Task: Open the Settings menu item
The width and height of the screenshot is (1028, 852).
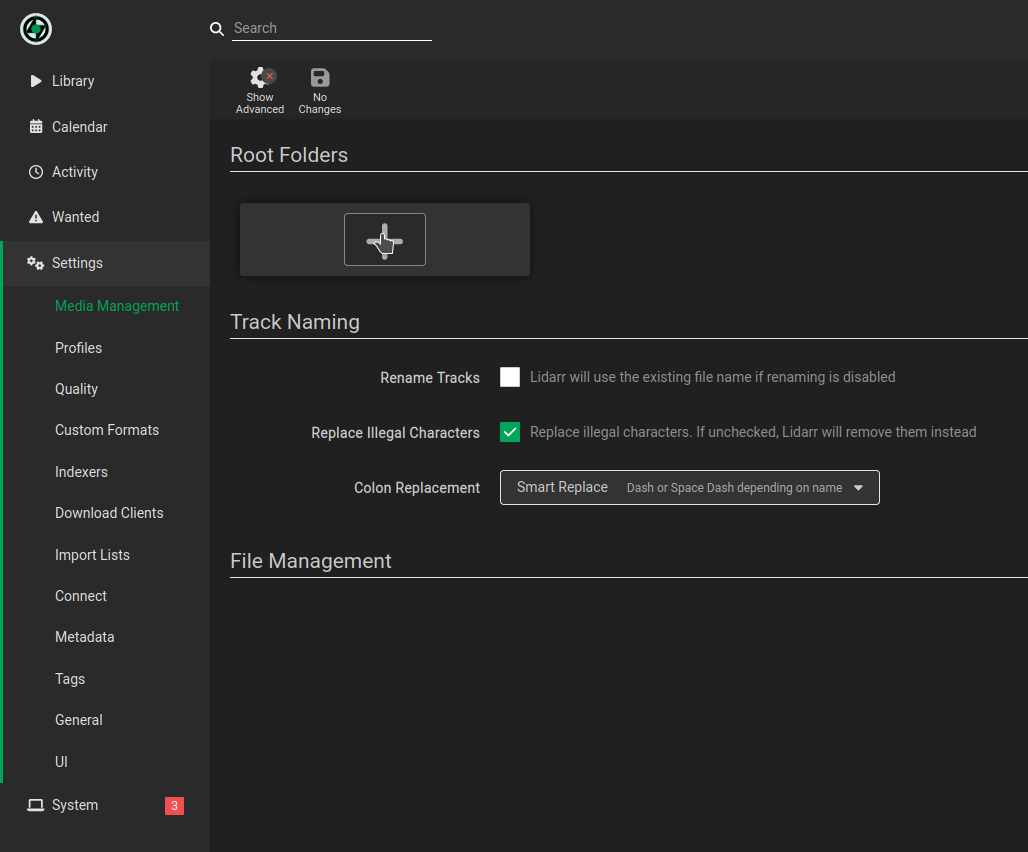Action: coord(105,263)
